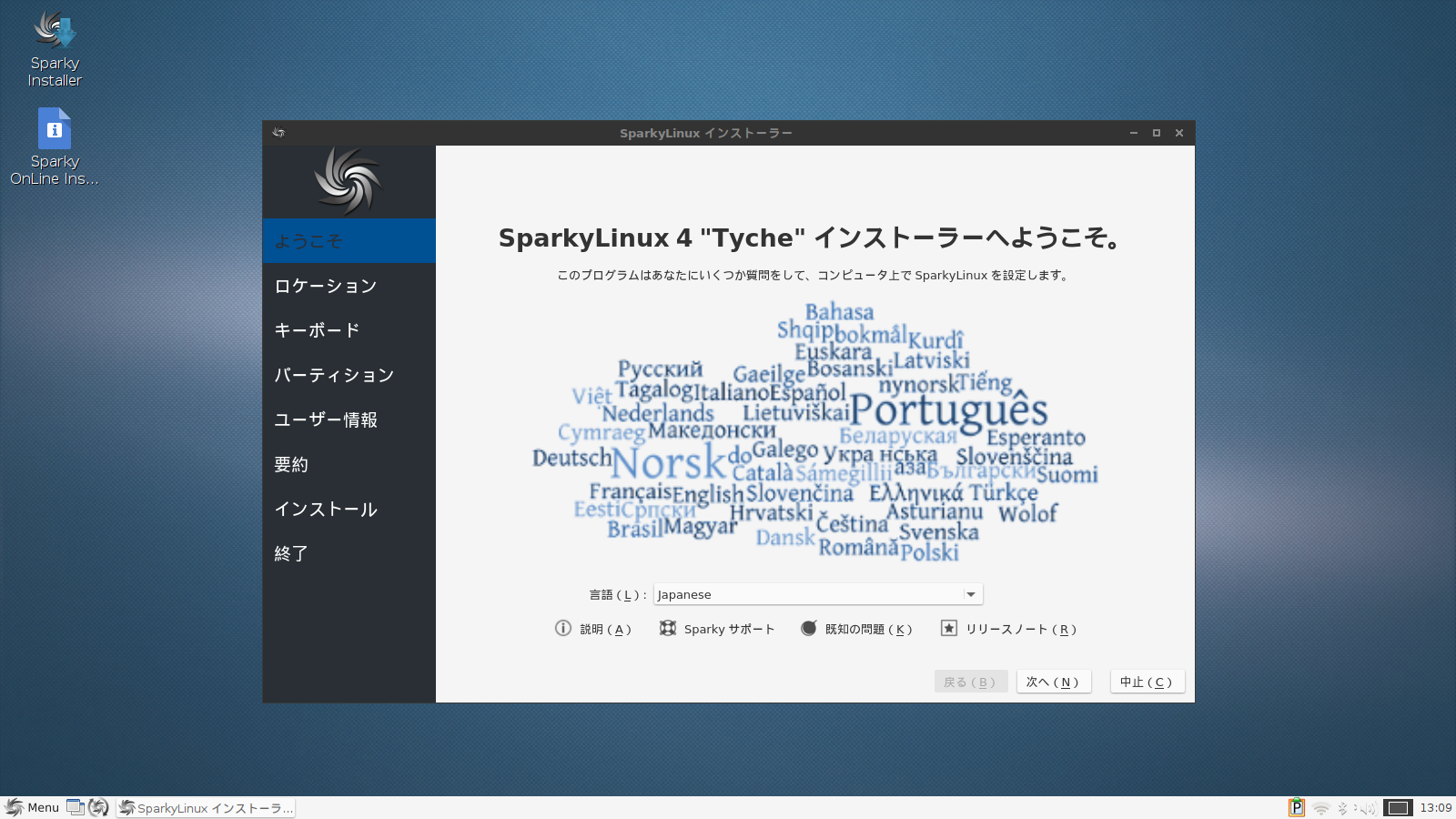Select the キーボード step in the sidebar
Screen dimensions: 1456x819
click(349, 330)
